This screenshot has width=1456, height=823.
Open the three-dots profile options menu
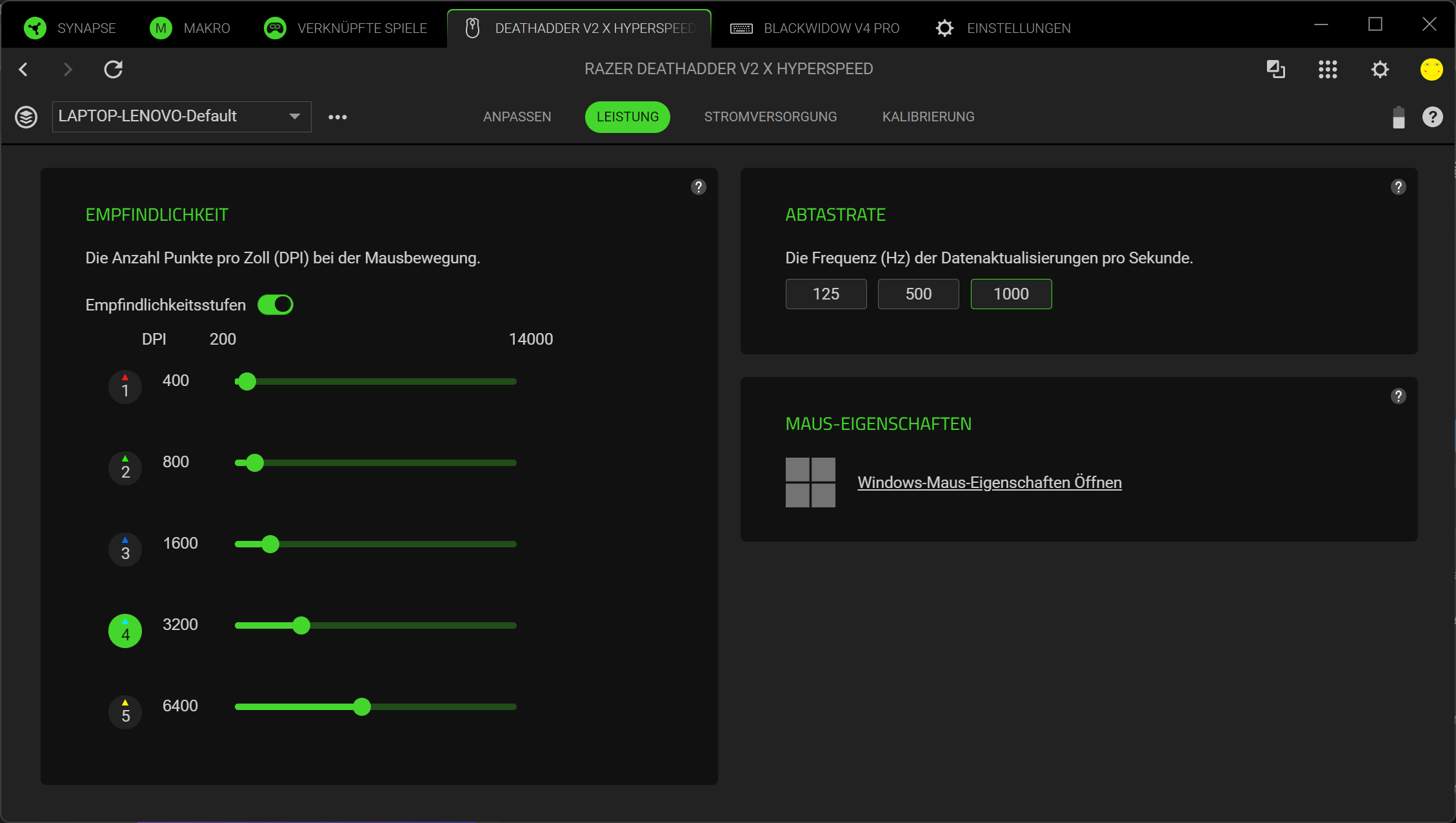click(337, 117)
